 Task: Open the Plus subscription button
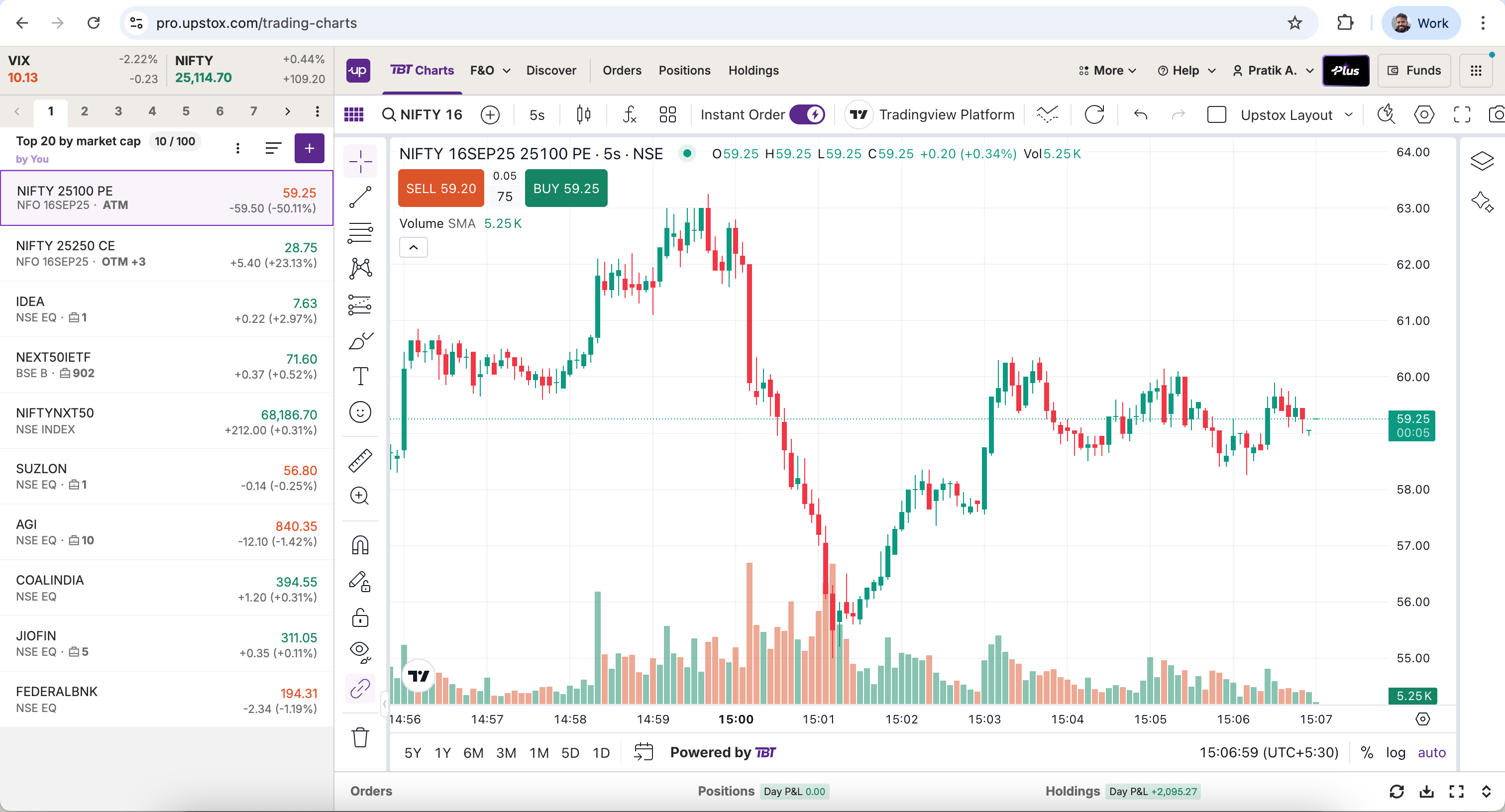tap(1345, 71)
